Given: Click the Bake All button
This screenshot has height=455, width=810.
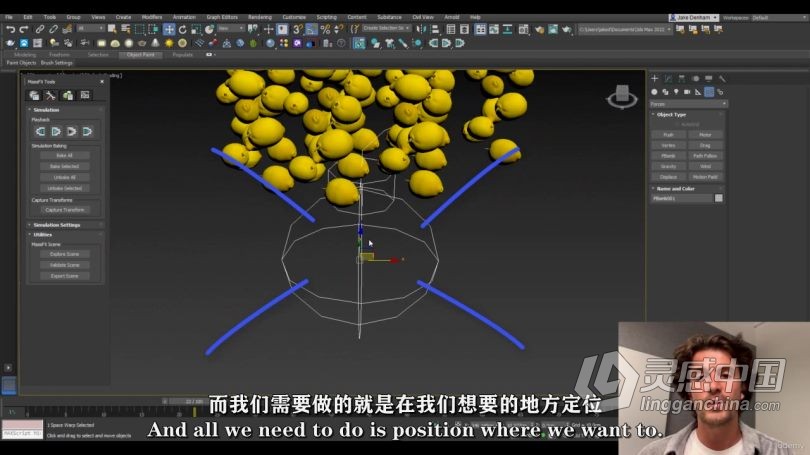Looking at the screenshot, I should tap(65, 155).
